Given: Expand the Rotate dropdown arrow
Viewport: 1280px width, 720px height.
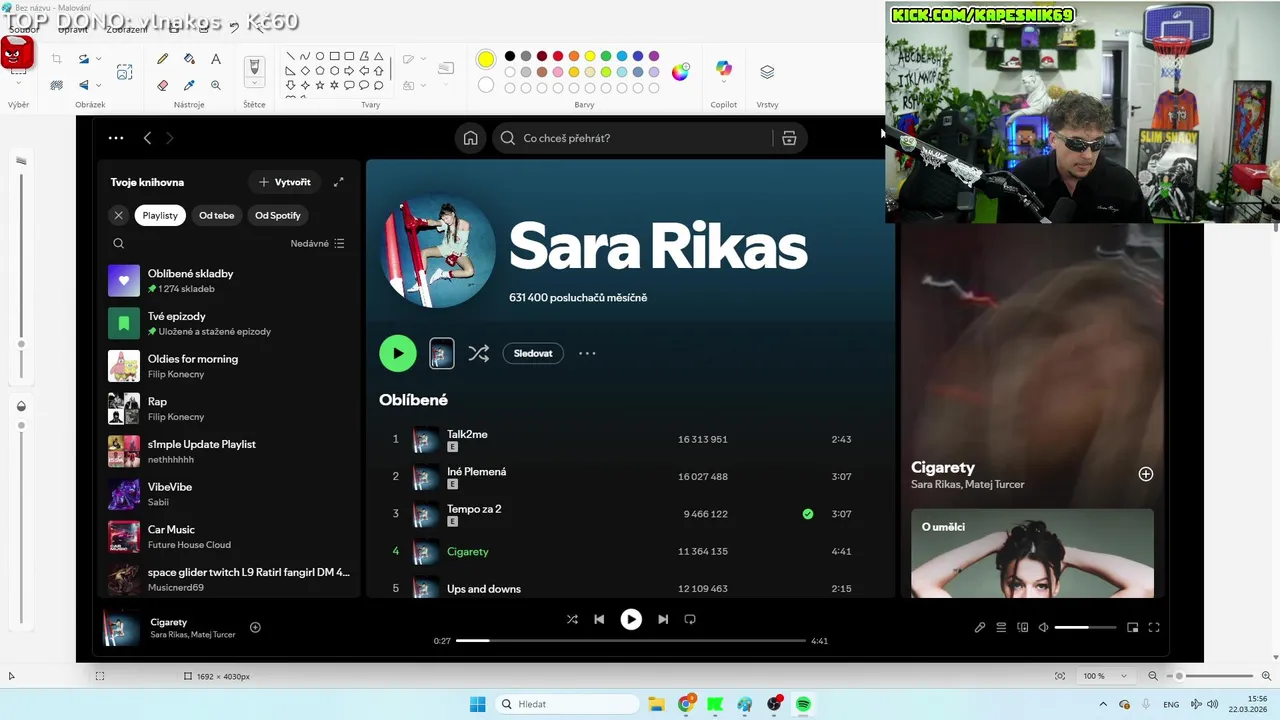Looking at the screenshot, I should [x=98, y=59].
